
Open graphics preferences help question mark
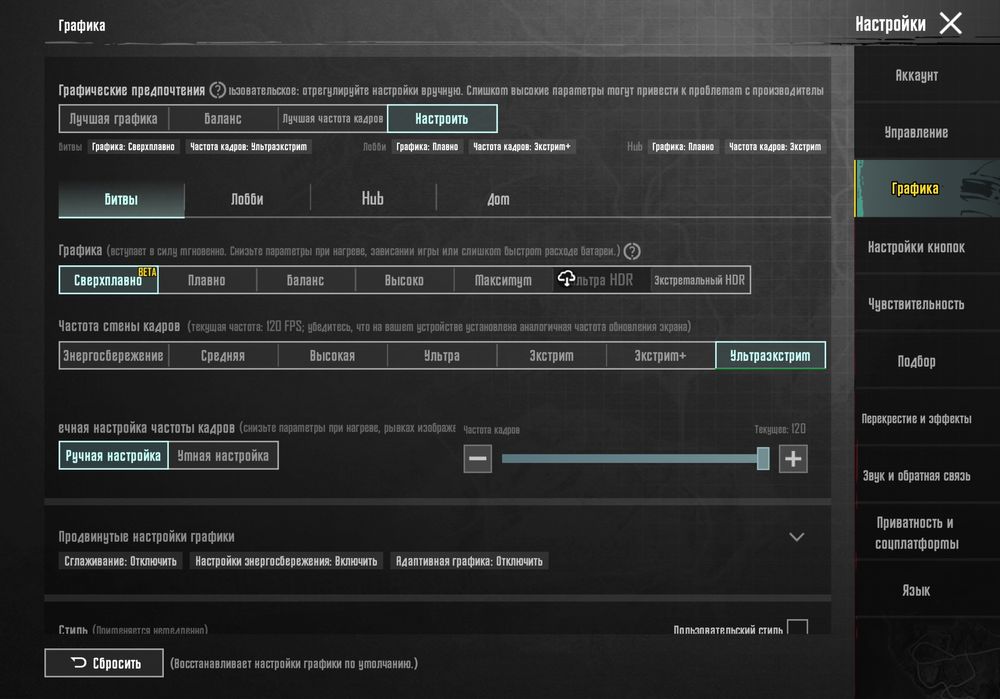[217, 90]
